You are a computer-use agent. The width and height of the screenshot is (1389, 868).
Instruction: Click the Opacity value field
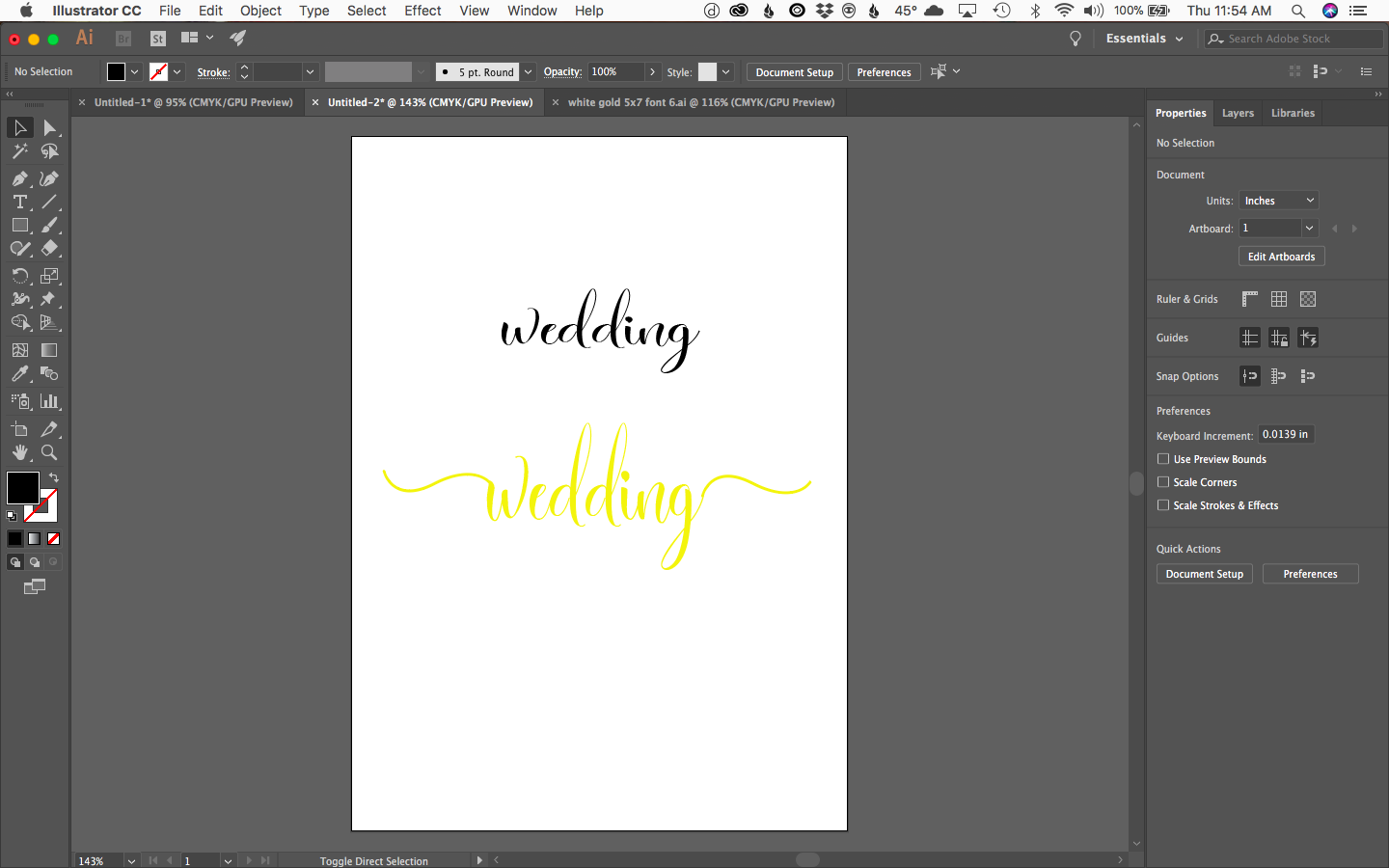point(614,72)
